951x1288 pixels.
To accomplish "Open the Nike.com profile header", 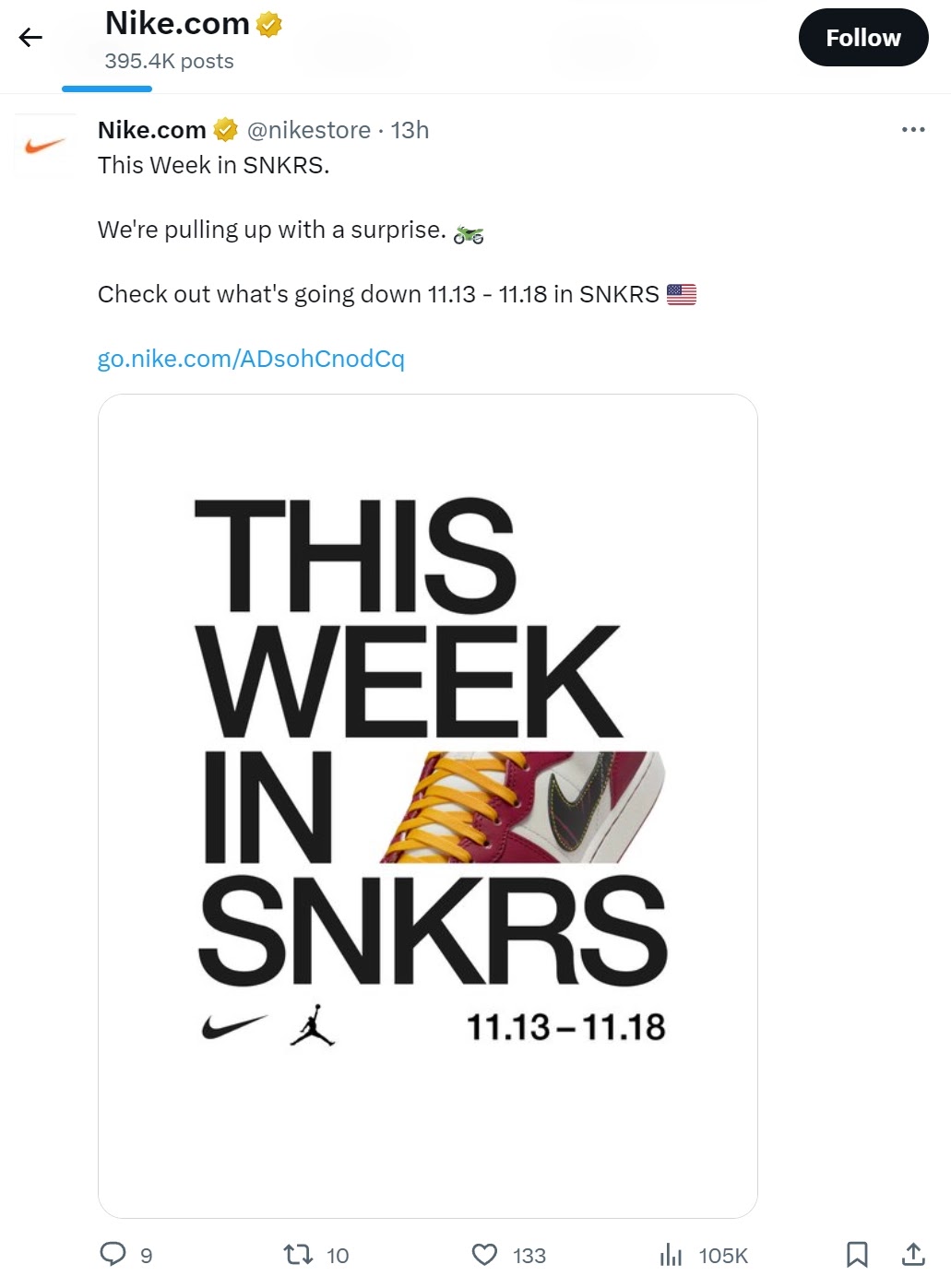I will pos(177,23).
